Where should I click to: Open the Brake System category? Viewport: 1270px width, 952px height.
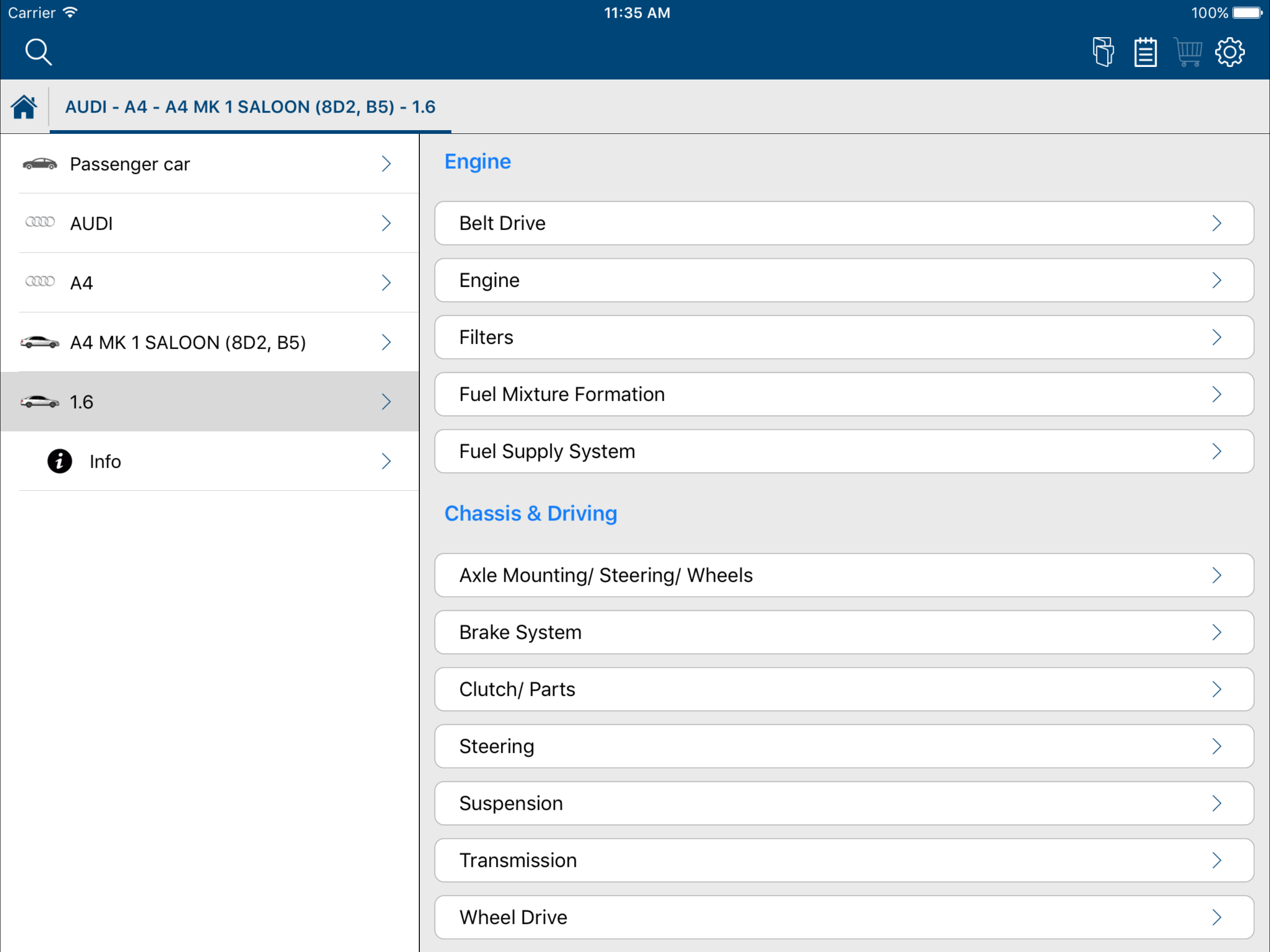pyautogui.click(x=844, y=632)
